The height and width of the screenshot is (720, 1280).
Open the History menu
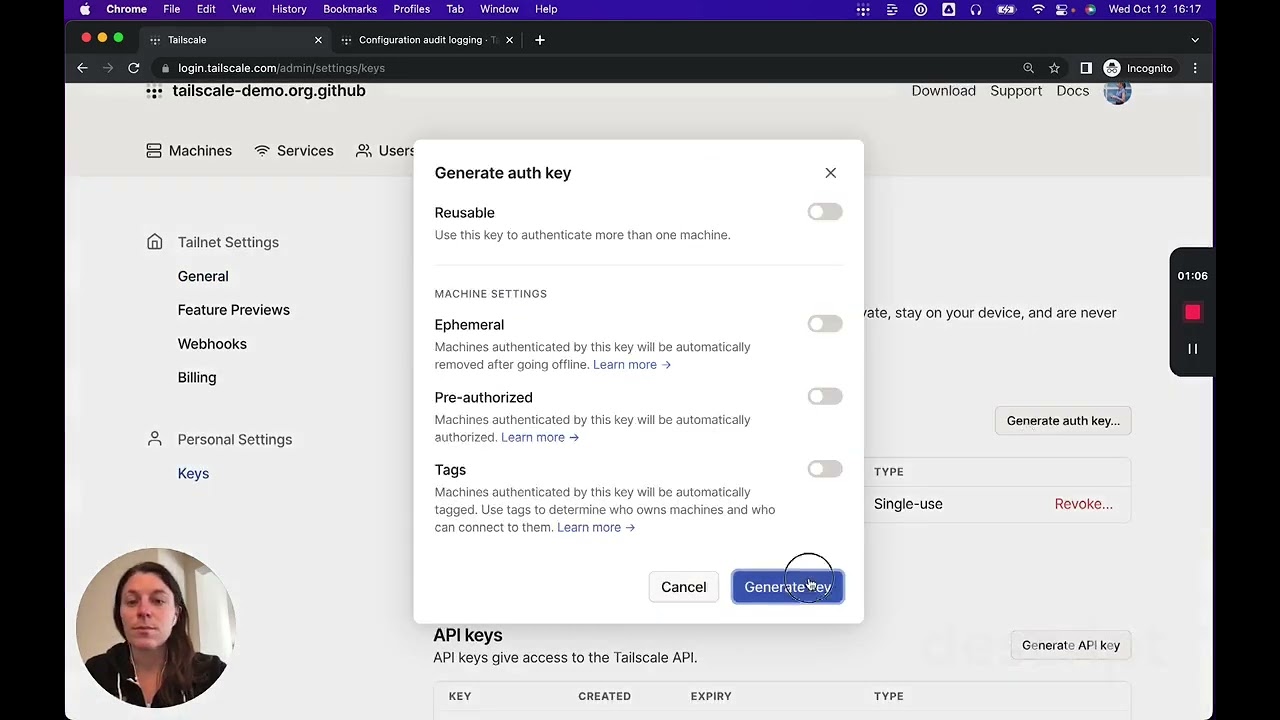pyautogui.click(x=289, y=9)
